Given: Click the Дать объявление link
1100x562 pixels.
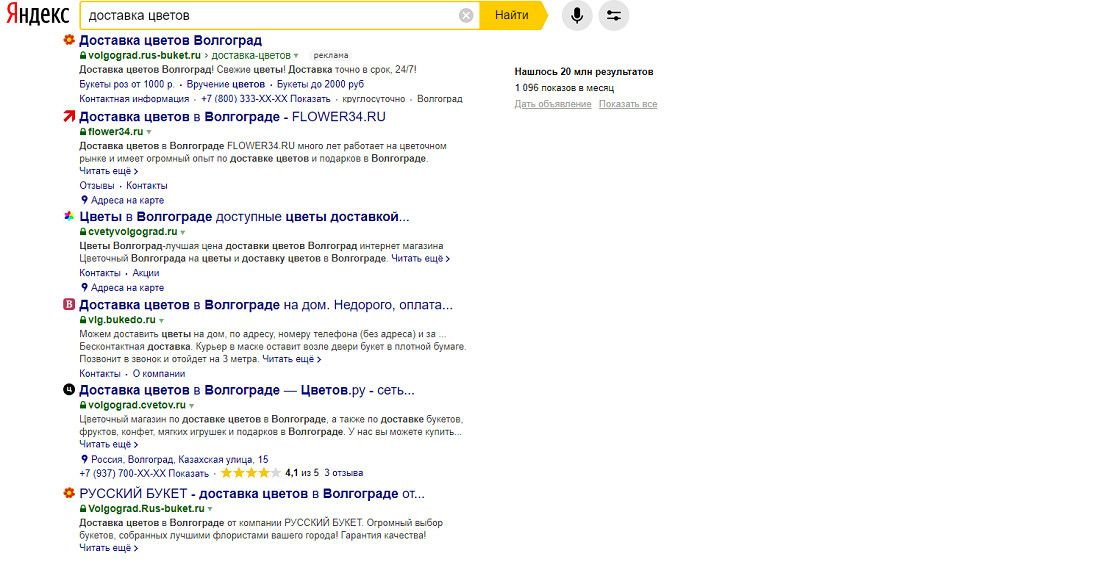Looking at the screenshot, I should 553,104.
